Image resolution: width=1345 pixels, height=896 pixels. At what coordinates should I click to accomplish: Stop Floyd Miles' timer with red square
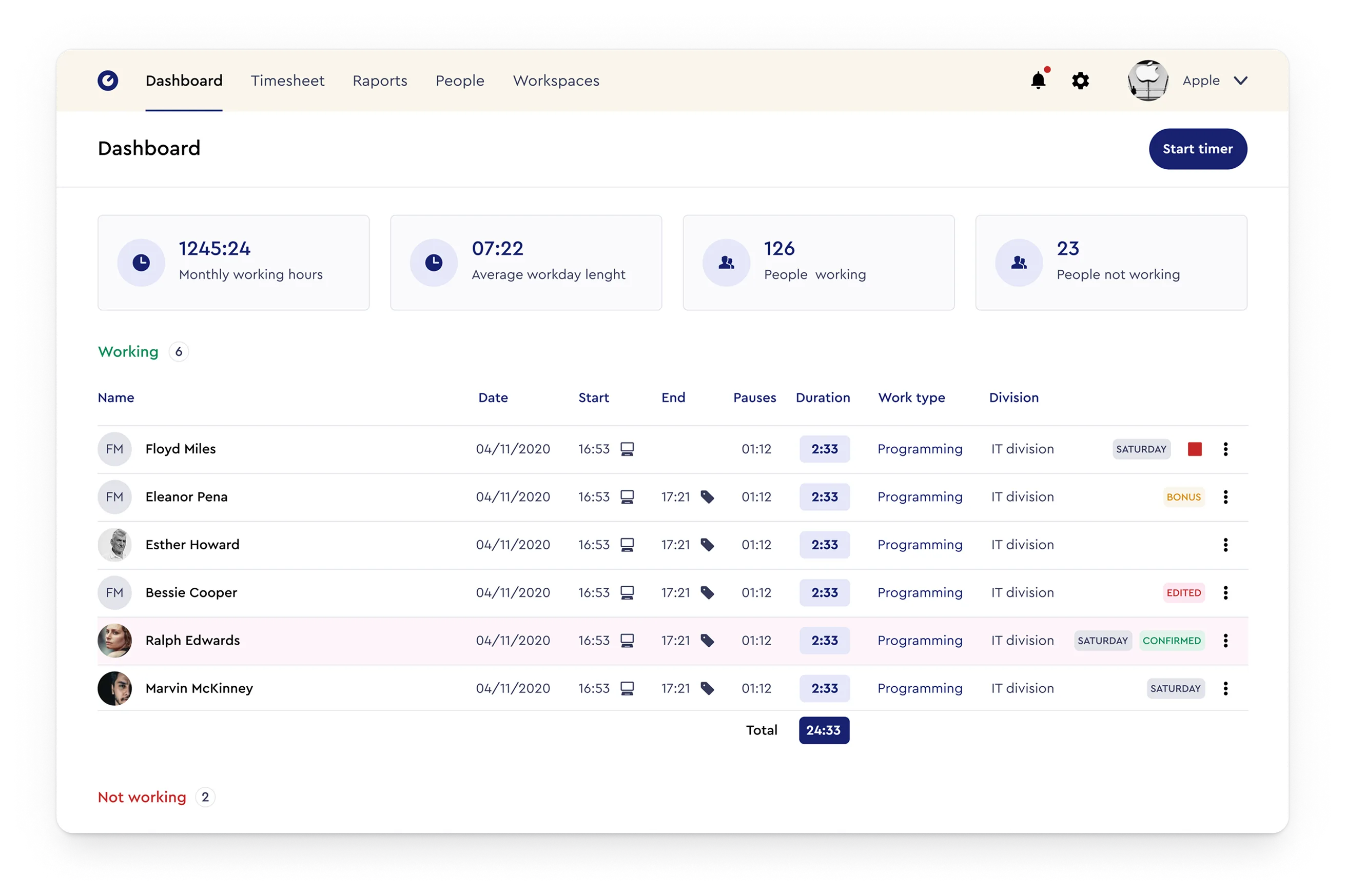[x=1194, y=449]
